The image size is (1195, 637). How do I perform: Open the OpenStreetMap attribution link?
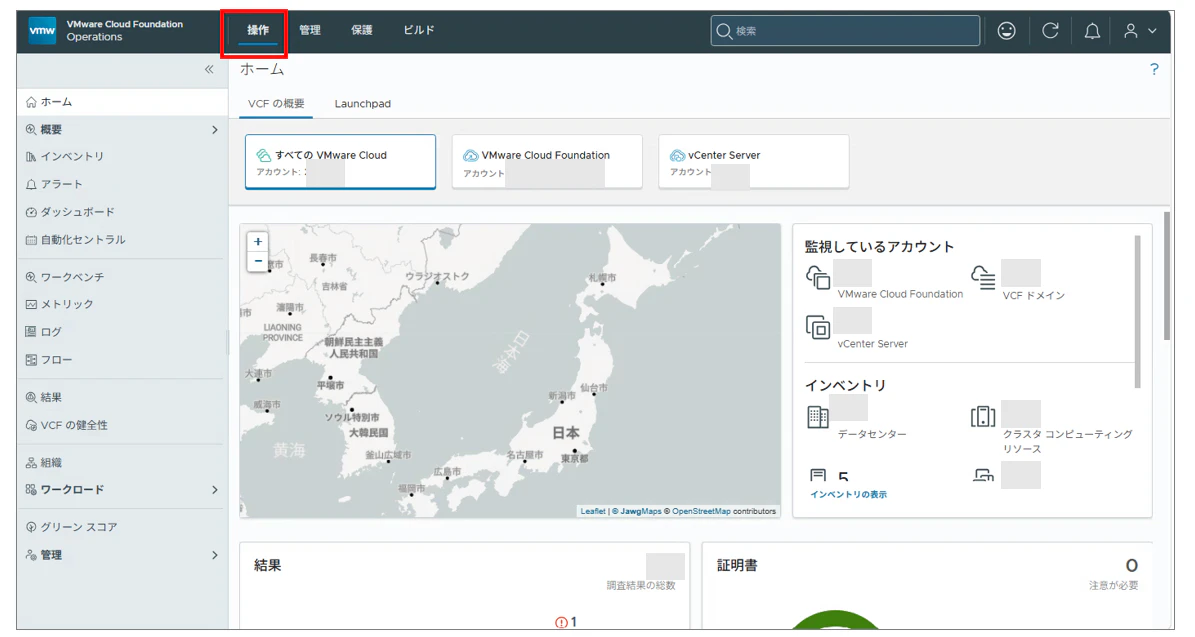coord(701,511)
